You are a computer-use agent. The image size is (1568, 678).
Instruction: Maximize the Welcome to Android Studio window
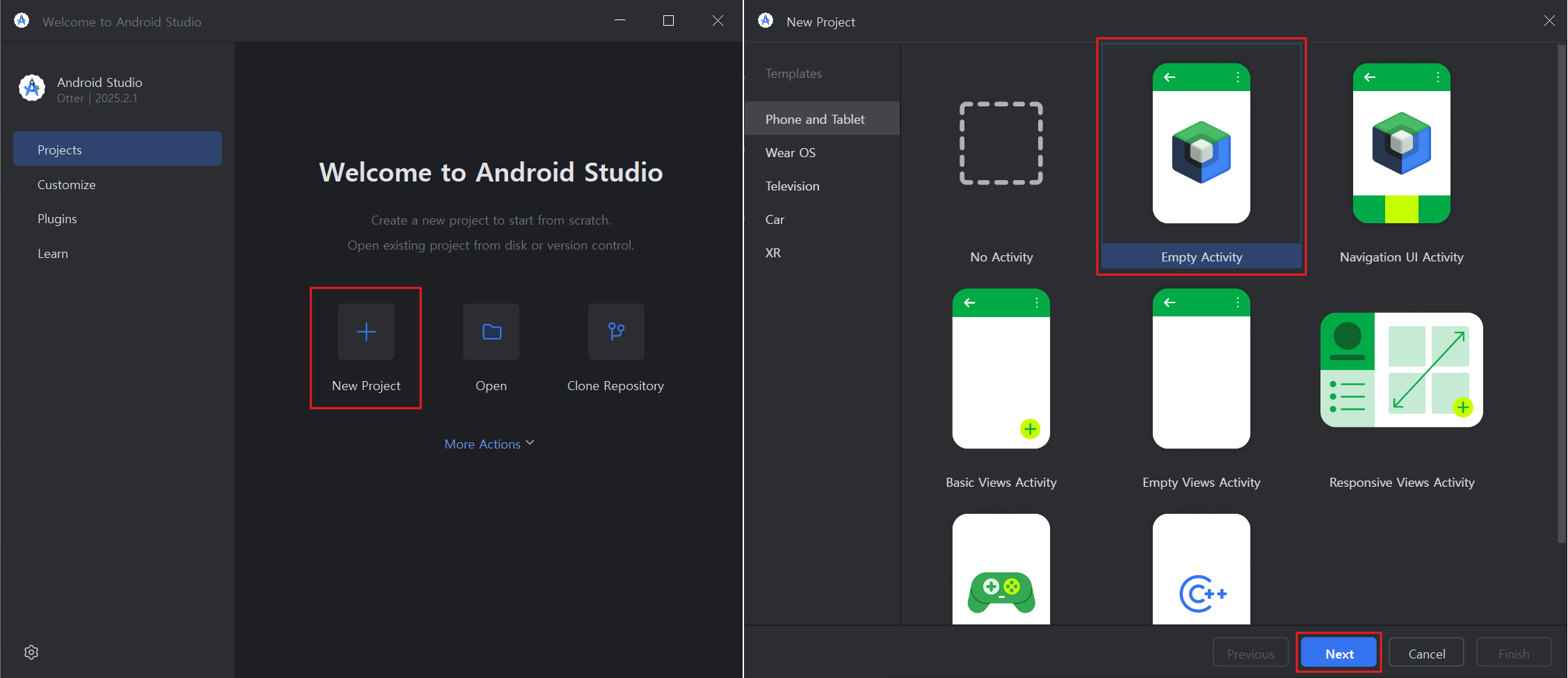point(669,21)
